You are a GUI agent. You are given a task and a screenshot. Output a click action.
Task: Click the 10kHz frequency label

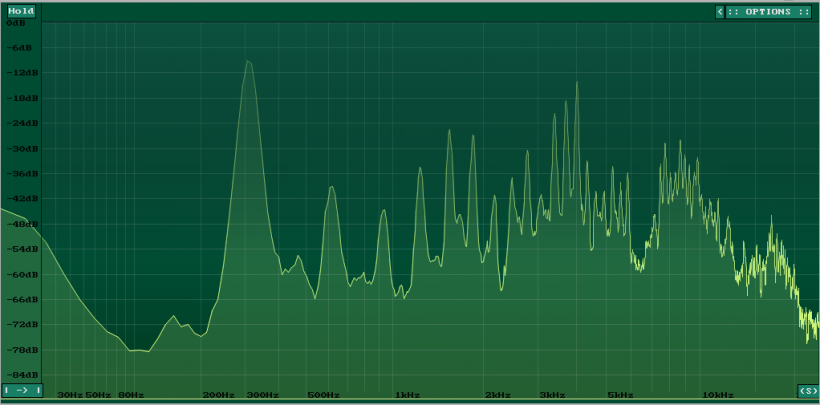[x=718, y=395]
